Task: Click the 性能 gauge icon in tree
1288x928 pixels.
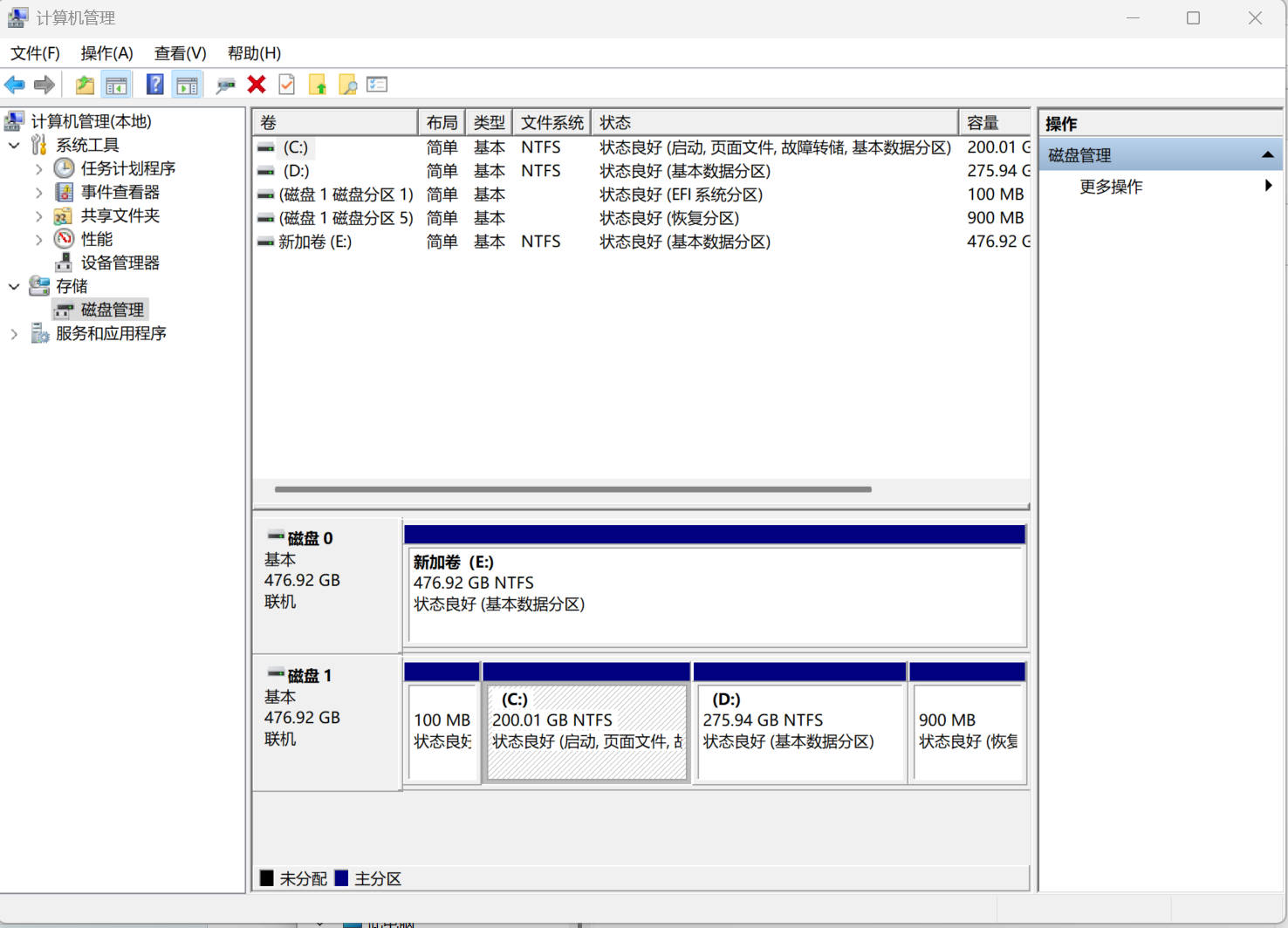Action: pyautogui.click(x=64, y=239)
